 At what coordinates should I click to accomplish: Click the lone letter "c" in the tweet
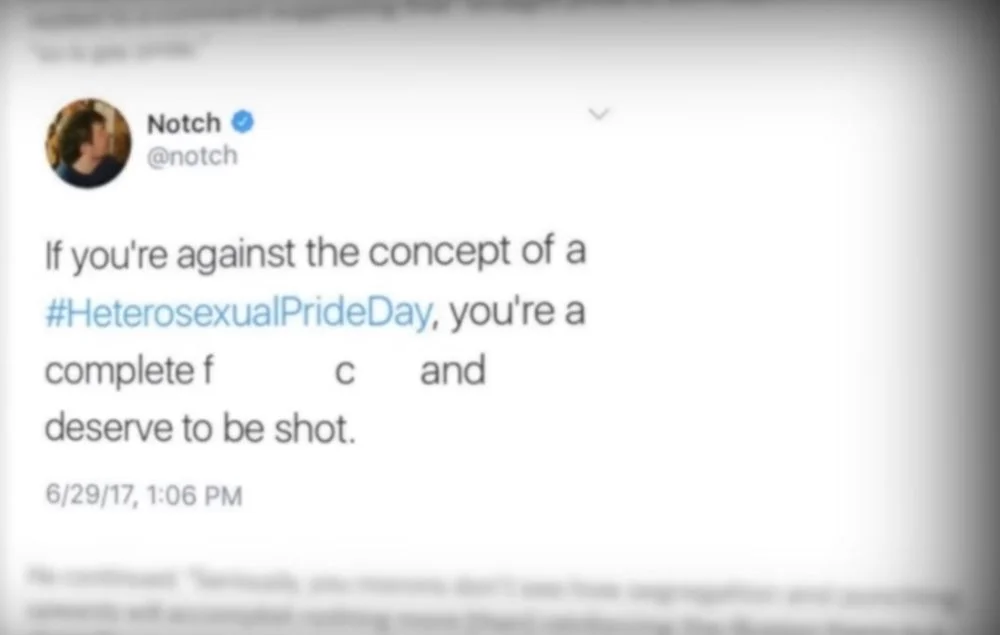(344, 374)
